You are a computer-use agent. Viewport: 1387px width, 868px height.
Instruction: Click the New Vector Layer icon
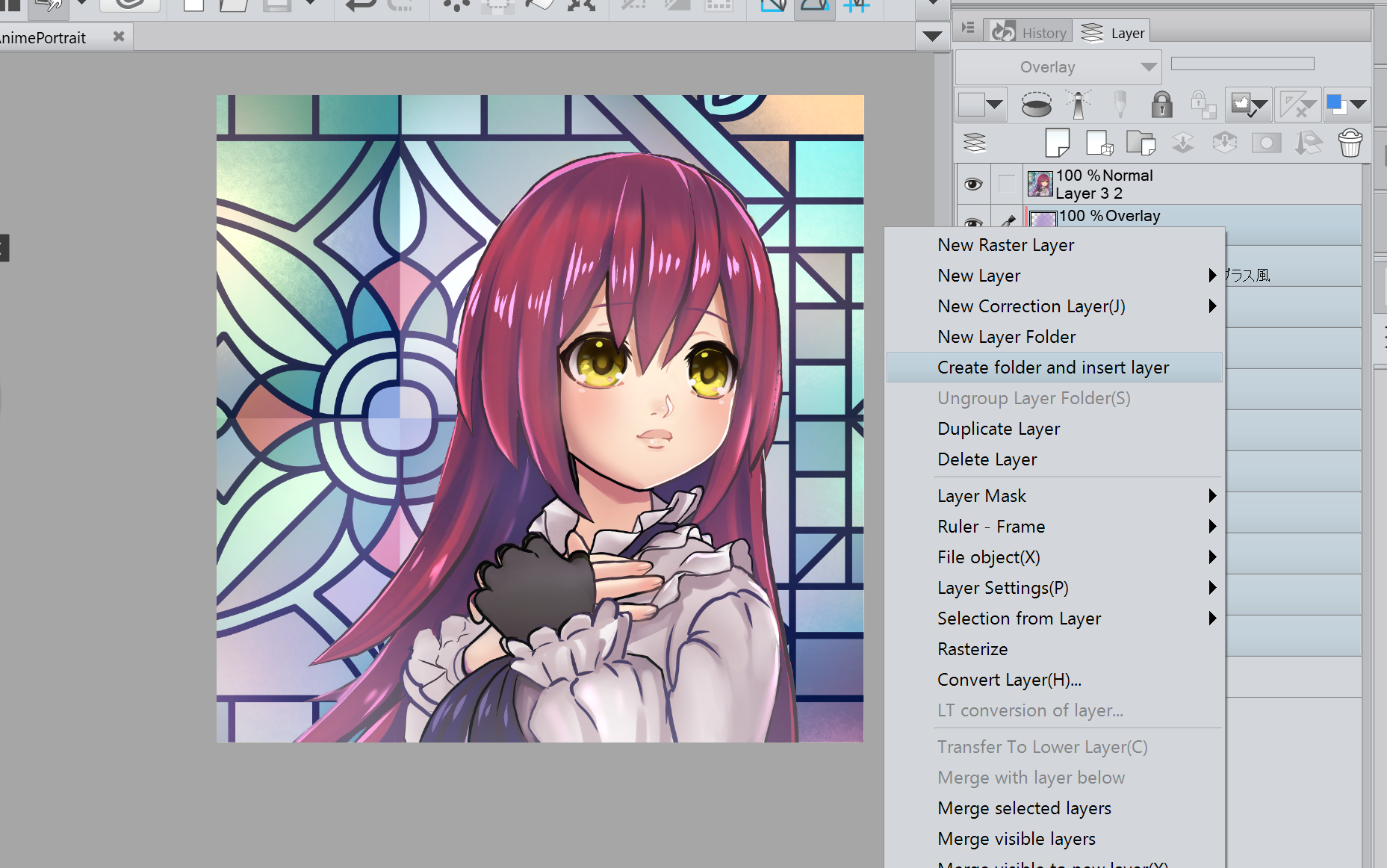[x=1099, y=143]
